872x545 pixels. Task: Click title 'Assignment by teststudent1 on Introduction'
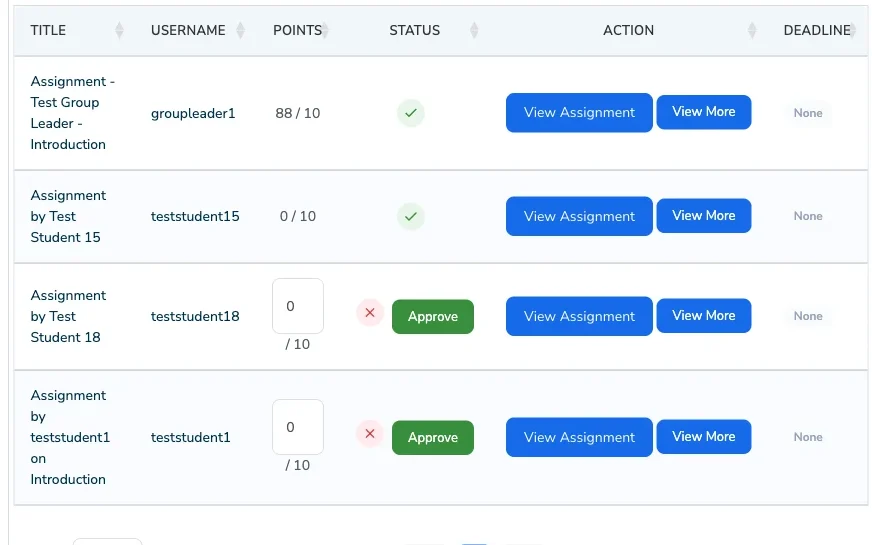70,437
